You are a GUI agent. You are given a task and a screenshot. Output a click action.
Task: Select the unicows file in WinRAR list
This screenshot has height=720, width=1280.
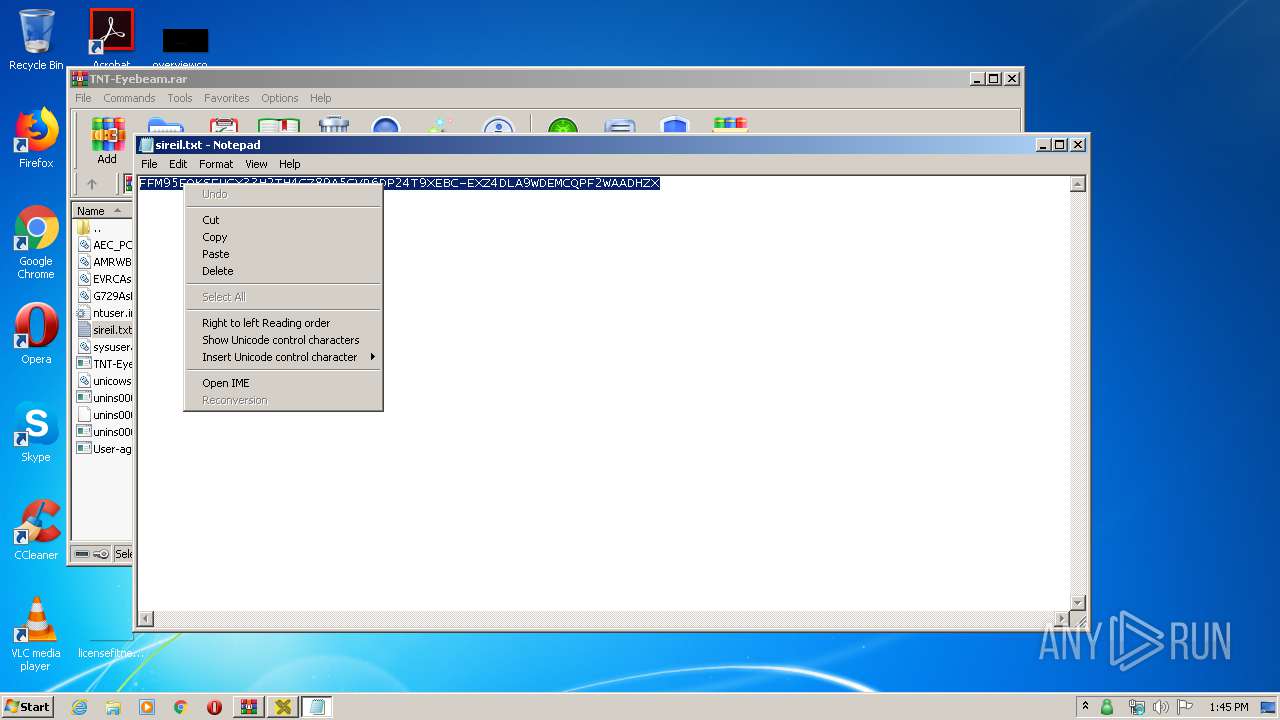105,381
